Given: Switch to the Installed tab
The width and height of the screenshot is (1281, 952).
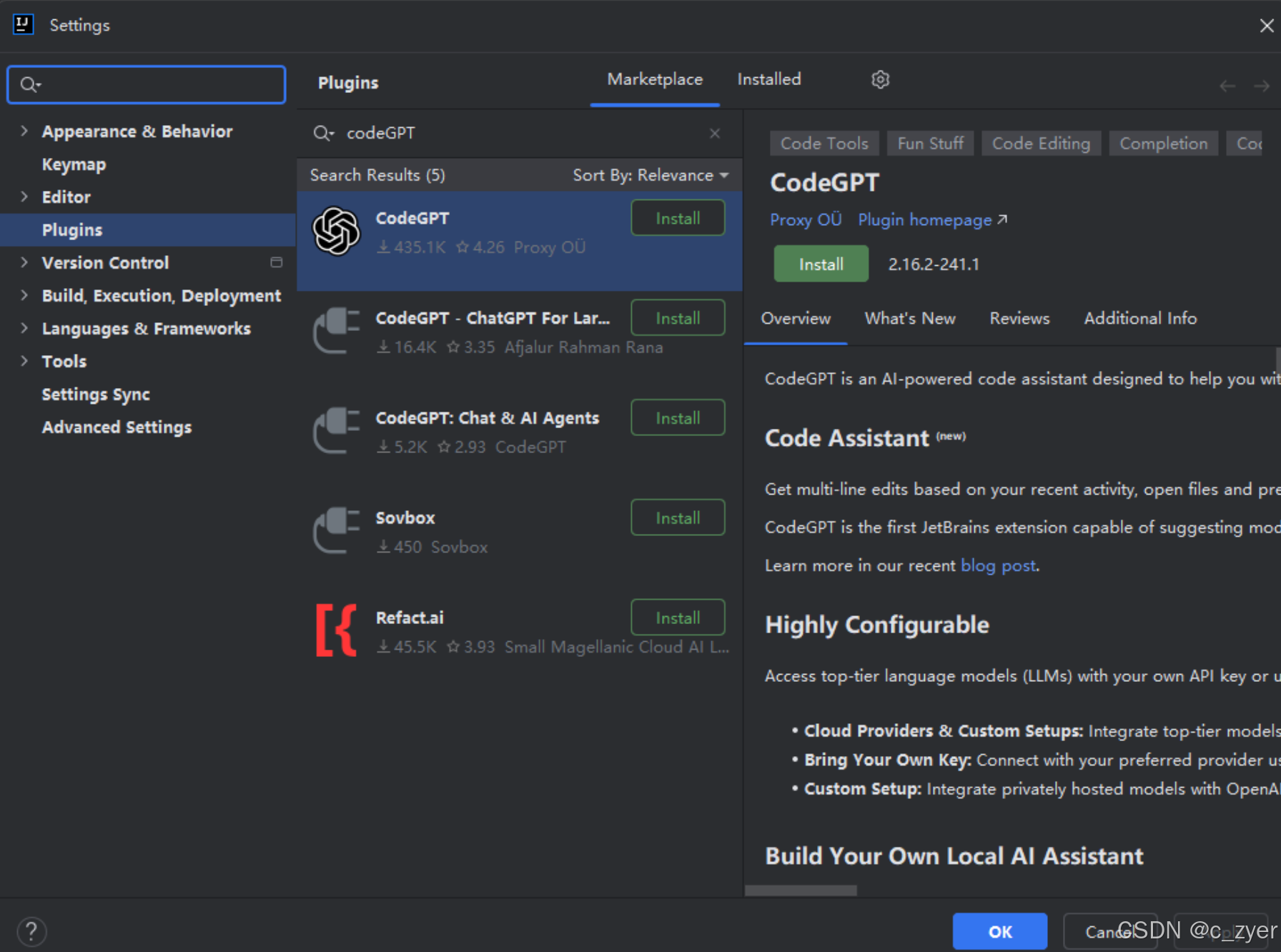Looking at the screenshot, I should pyautogui.click(x=769, y=79).
